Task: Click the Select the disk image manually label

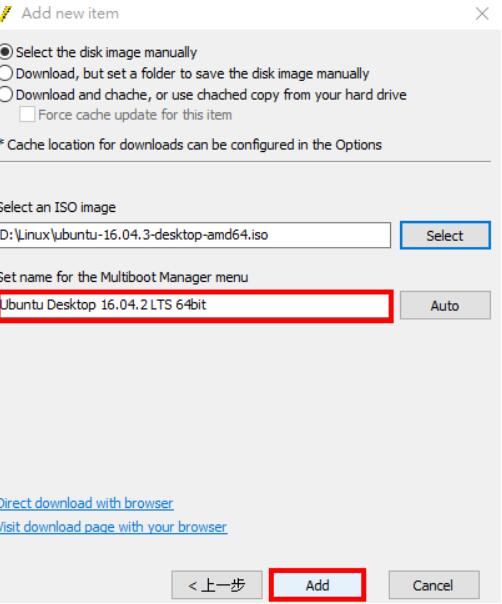Action: click(106, 52)
